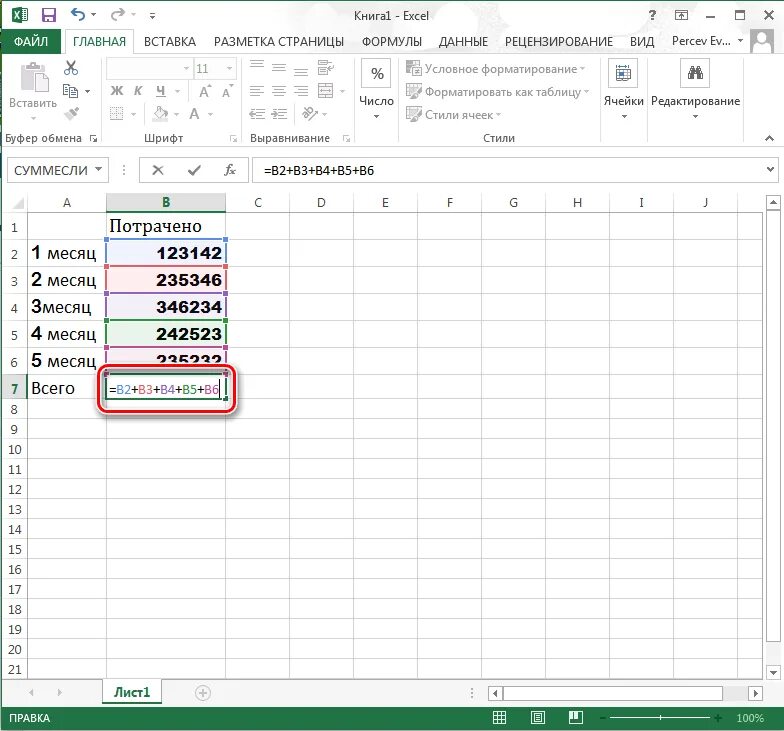Screen dimensions: 784x731
Task: Select column B header
Action: pyautogui.click(x=166, y=202)
